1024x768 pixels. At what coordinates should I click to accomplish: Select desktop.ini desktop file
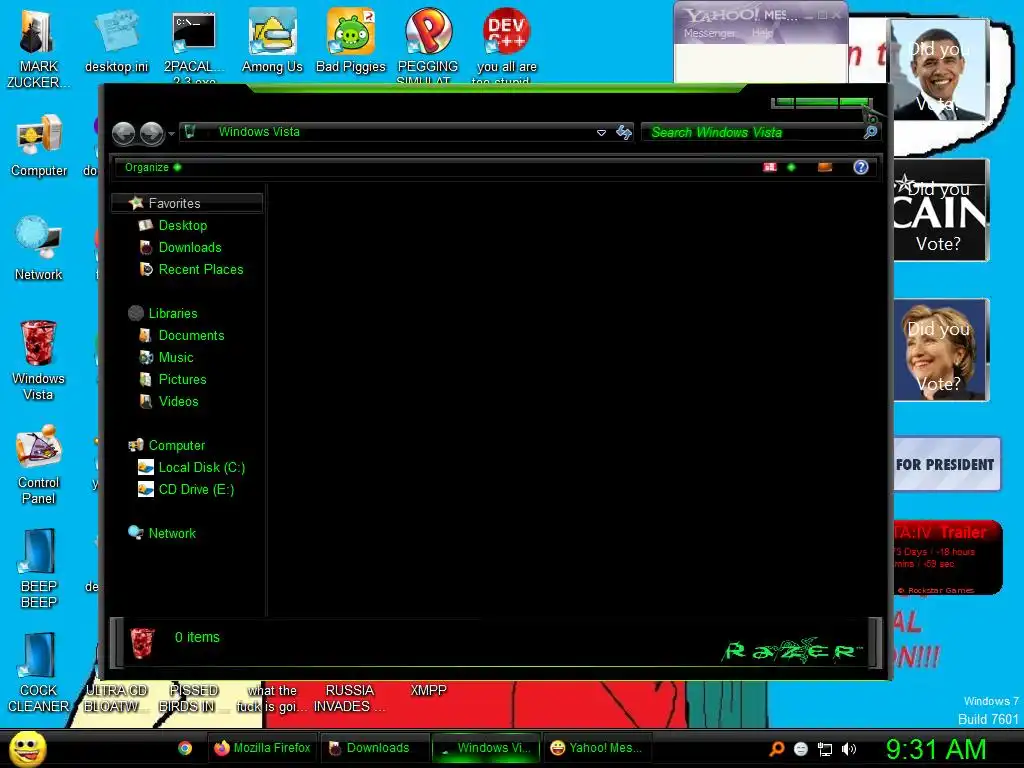coord(116,41)
